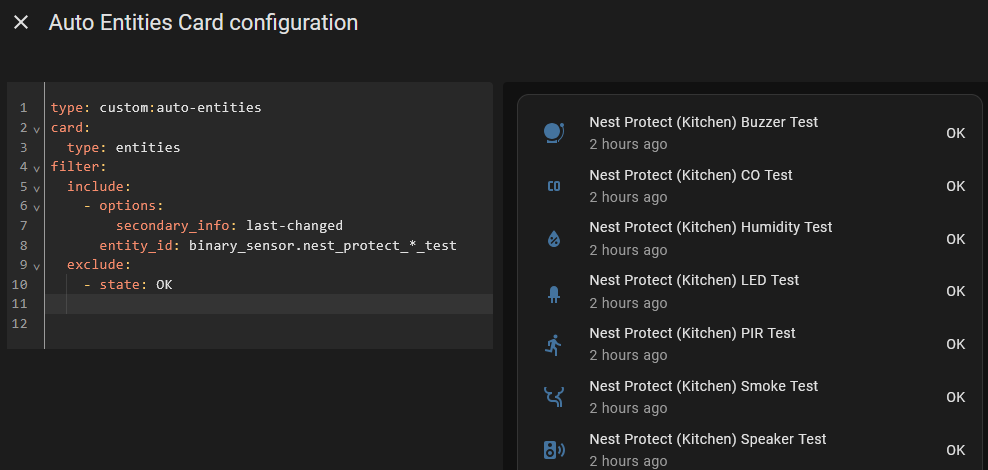Click 'binary_sensor.nest_protect_*_test' entity_id value

(x=323, y=246)
